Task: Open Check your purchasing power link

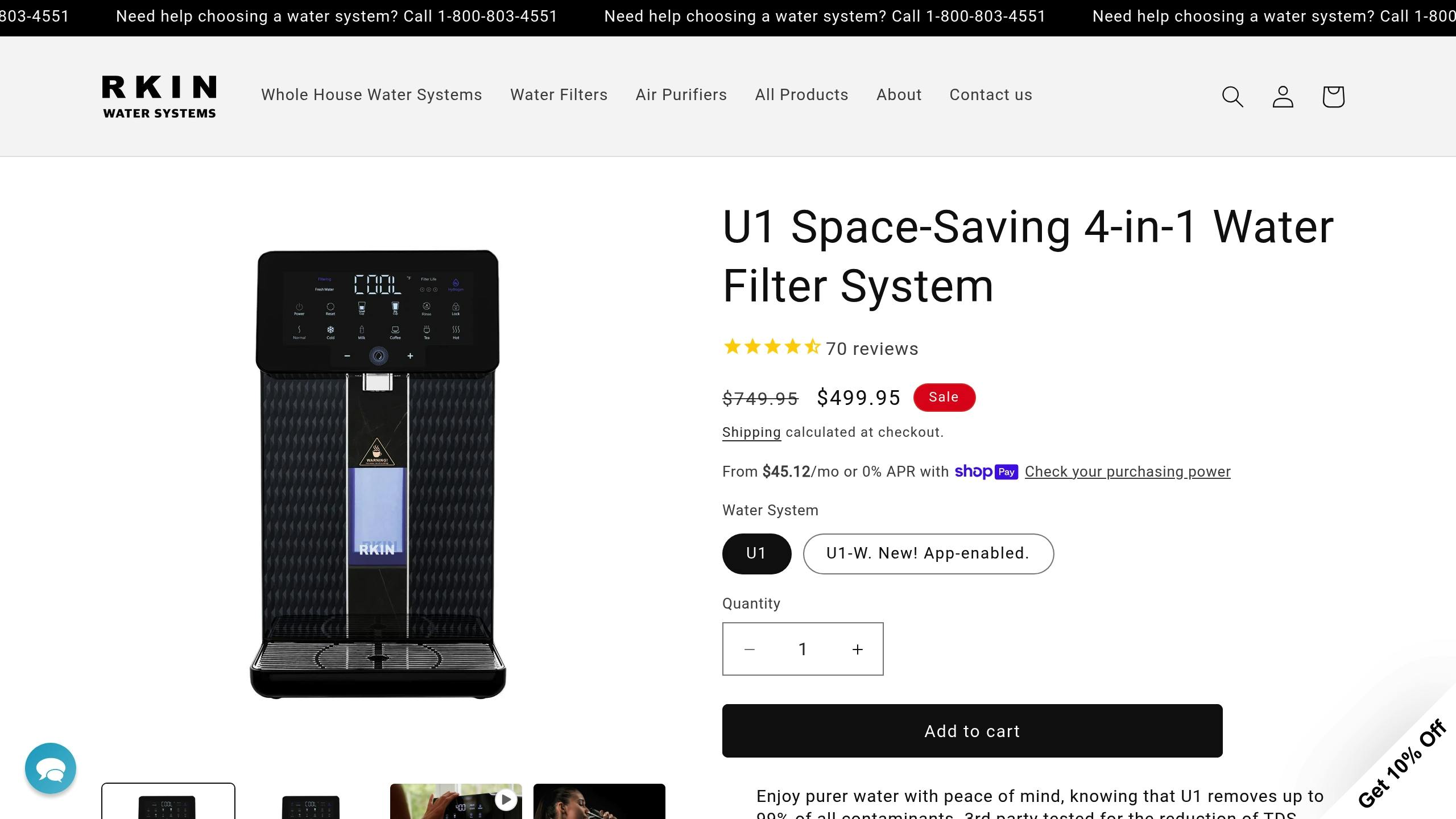Action: click(1127, 471)
